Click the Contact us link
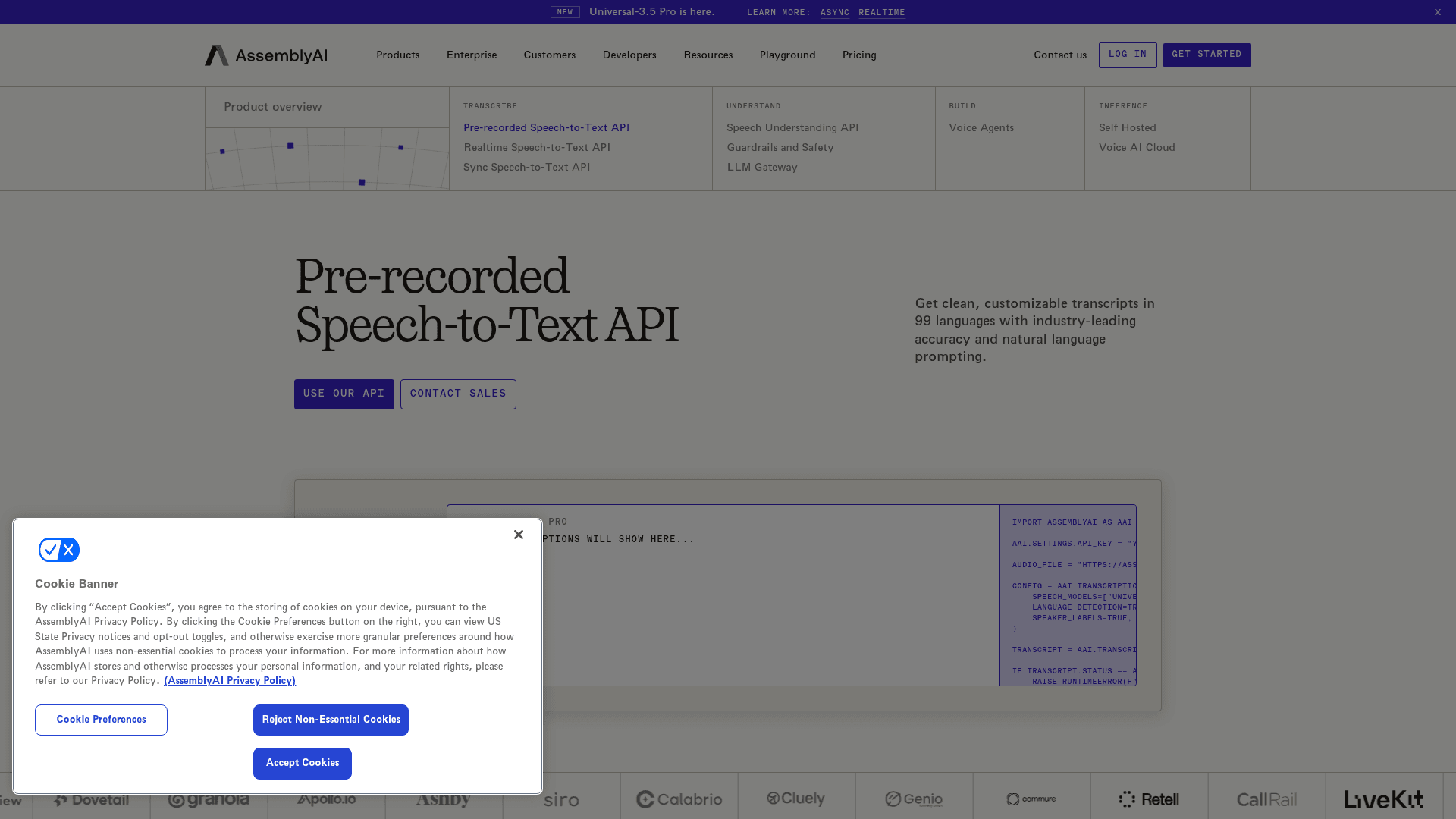 (1060, 55)
